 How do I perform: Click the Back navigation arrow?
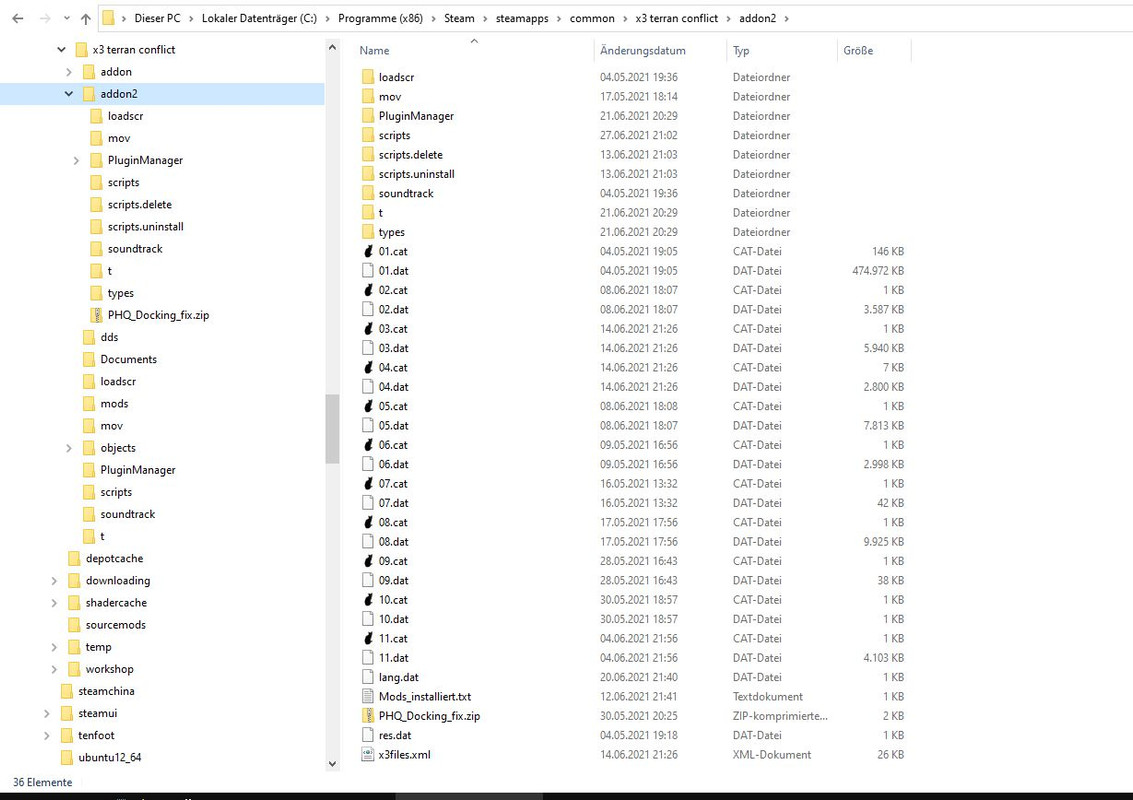(x=18, y=18)
